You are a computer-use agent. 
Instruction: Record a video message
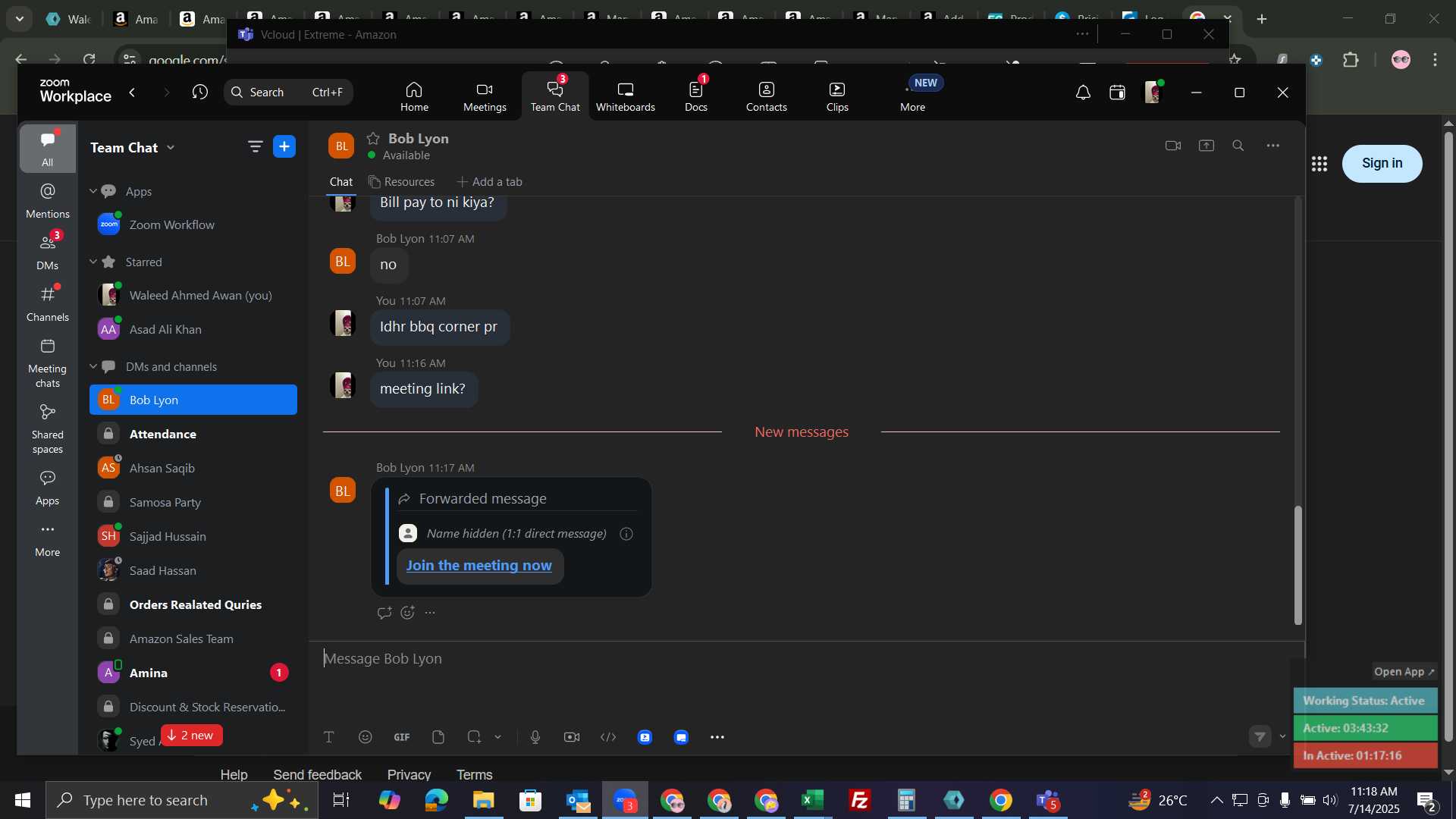coord(572,737)
